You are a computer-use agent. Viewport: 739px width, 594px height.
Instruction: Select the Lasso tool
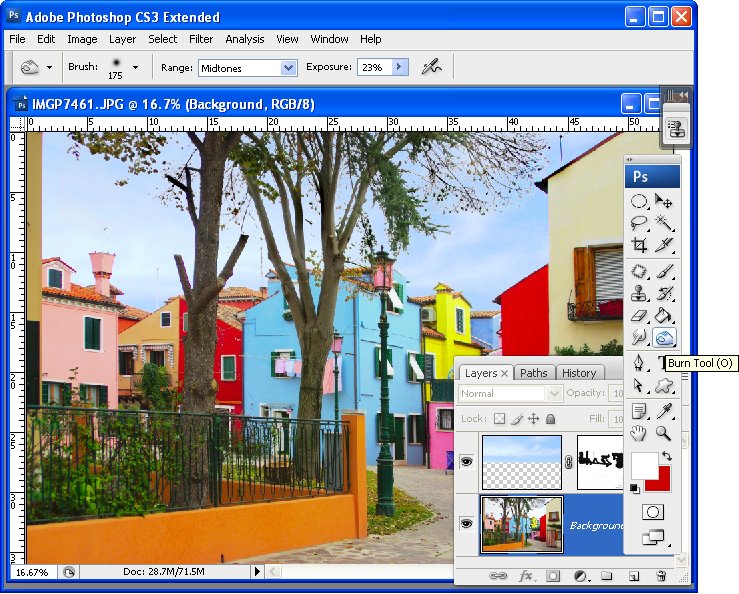639,223
